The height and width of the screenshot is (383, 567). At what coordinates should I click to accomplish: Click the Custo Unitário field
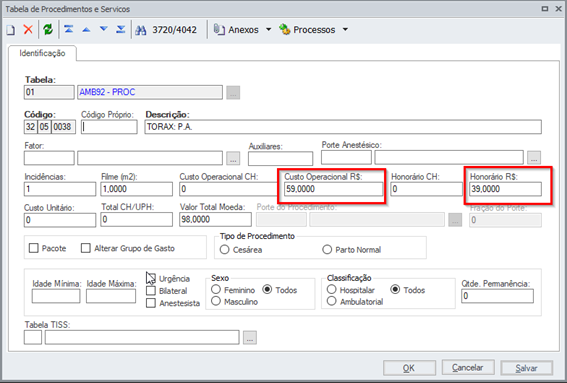60,220
